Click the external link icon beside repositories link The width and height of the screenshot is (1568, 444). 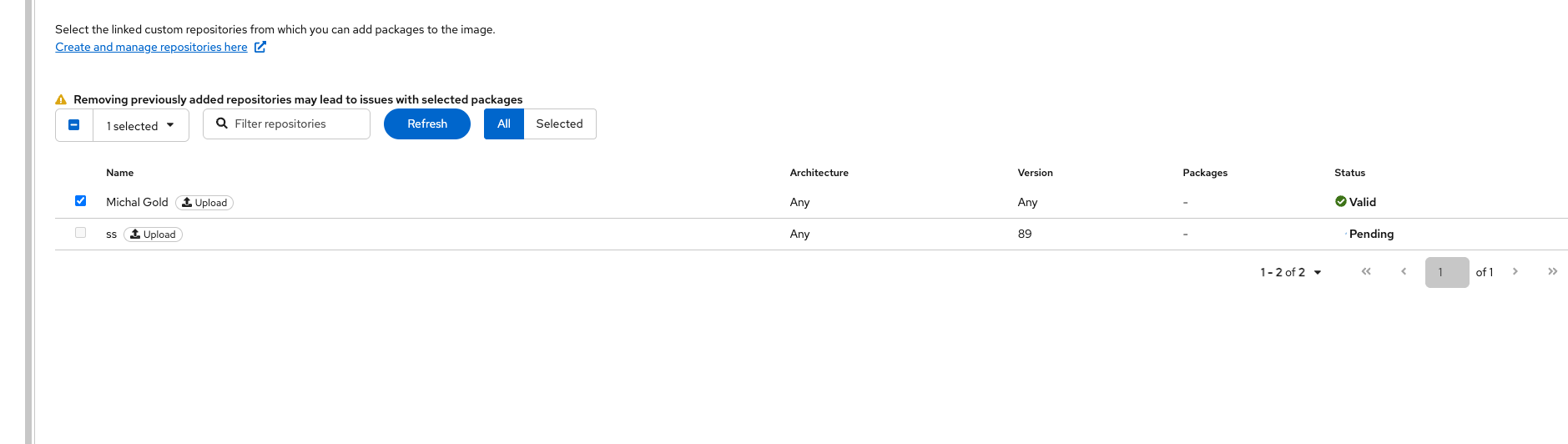[260, 47]
